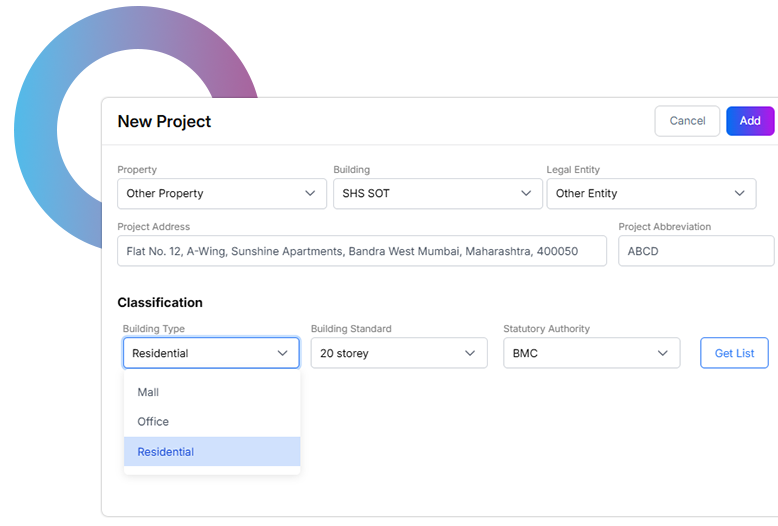Open the Legal Entity field showing Other Entity
This screenshot has height=526, width=778.
click(x=640, y=194)
